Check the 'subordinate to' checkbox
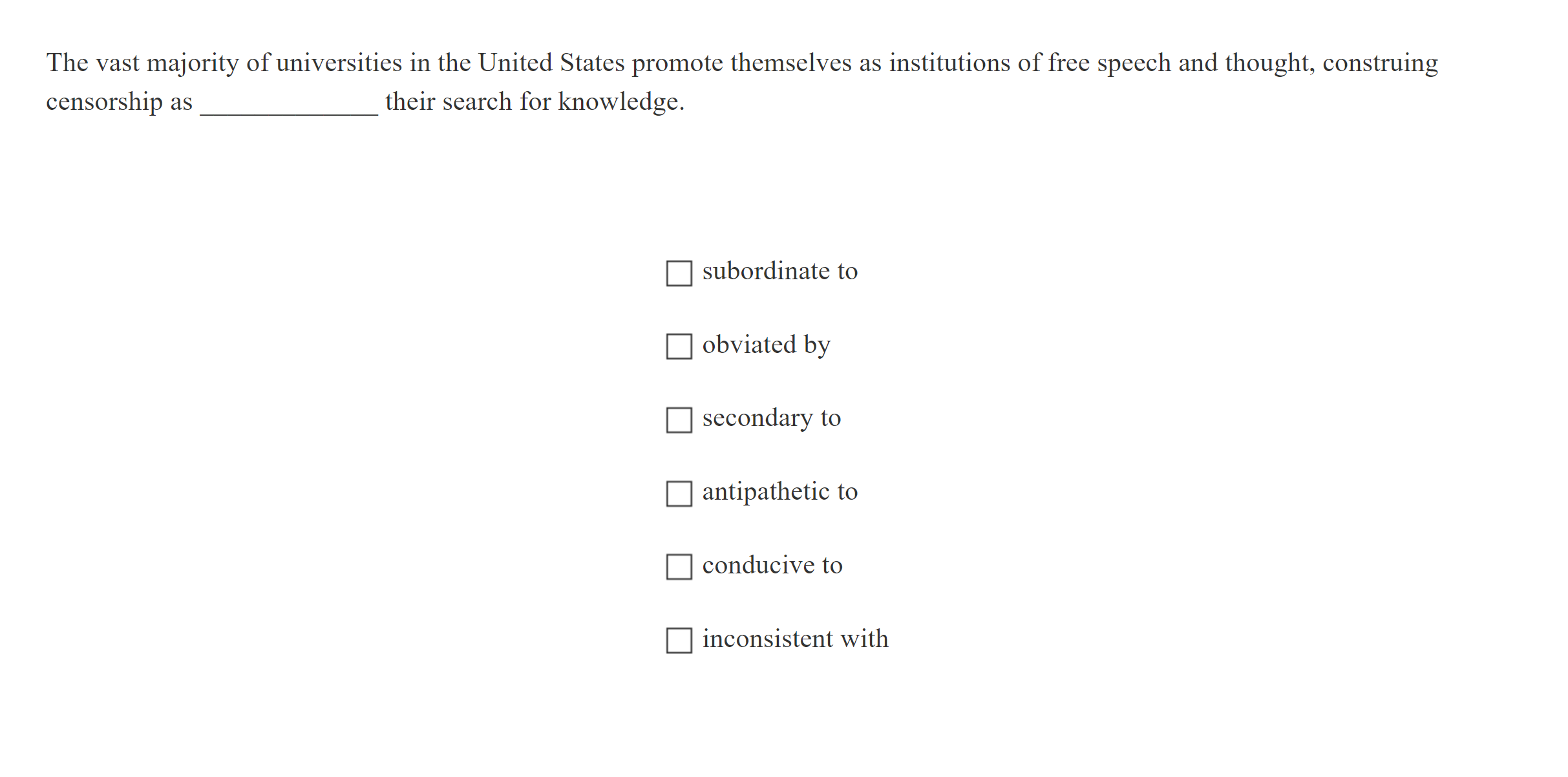Viewport: 1568px width, 777px height. 679,273
